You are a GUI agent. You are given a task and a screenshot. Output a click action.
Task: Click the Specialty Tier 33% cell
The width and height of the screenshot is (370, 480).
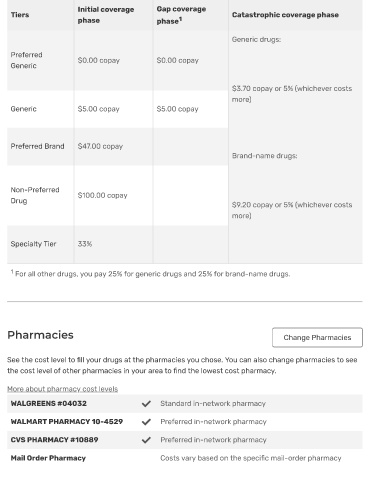[85, 244]
